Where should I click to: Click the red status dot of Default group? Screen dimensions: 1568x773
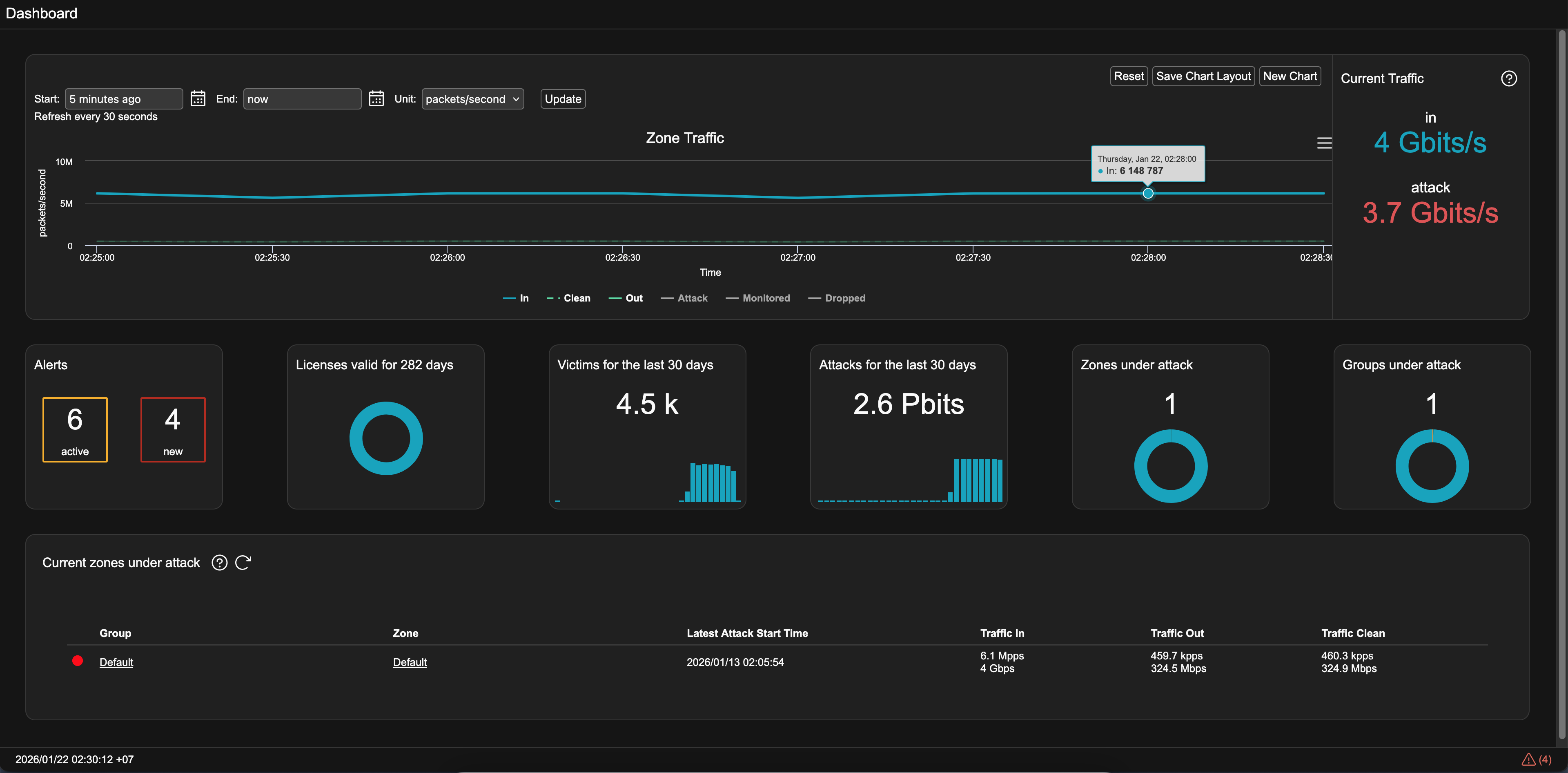pos(77,661)
